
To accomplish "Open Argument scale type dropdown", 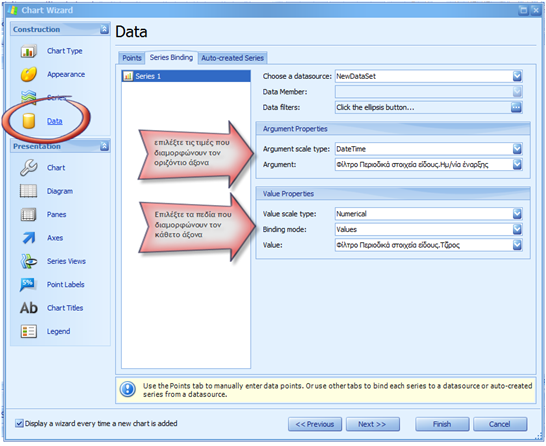I will 517,149.
